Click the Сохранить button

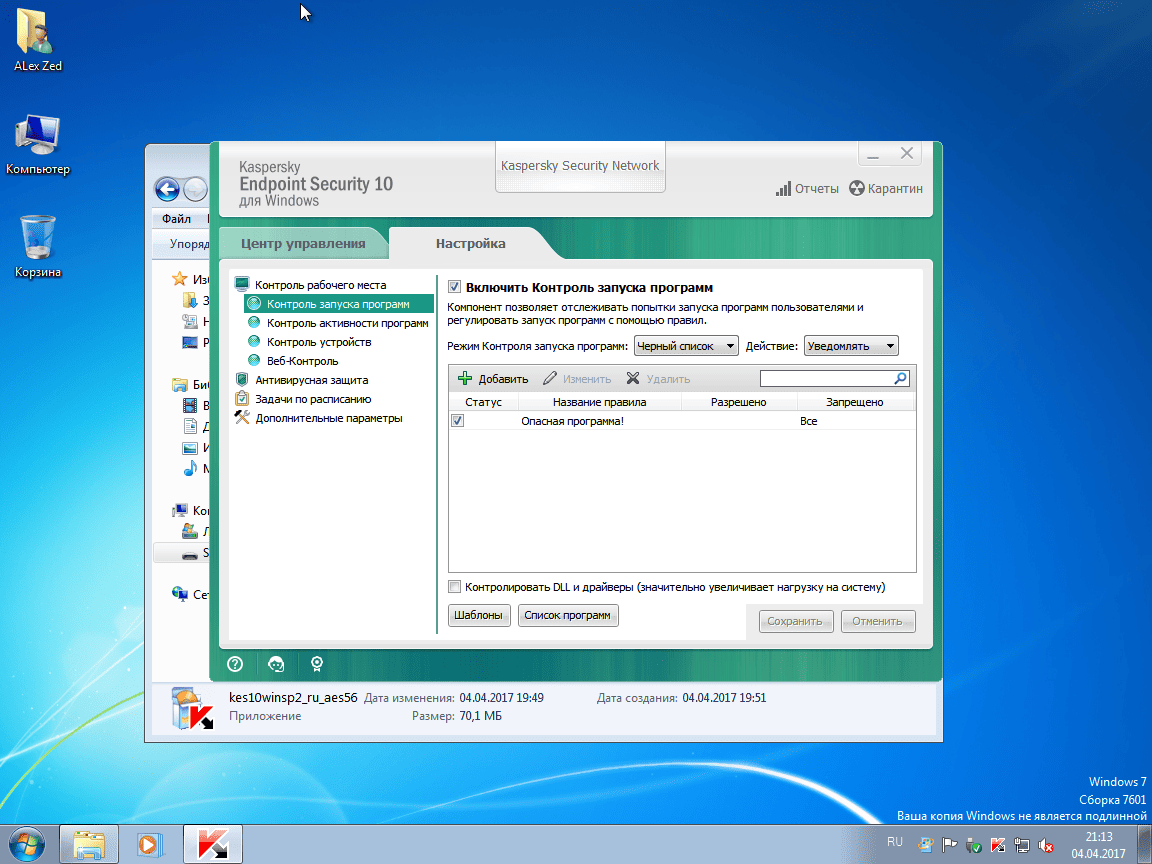796,622
